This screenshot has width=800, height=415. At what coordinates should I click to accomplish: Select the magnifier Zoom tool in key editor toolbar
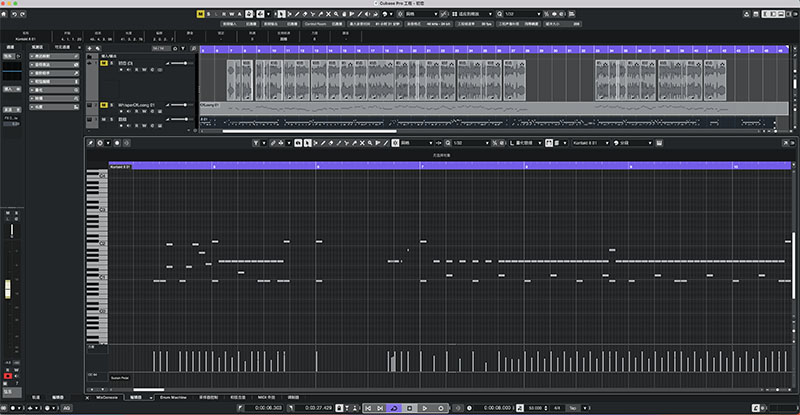370,143
